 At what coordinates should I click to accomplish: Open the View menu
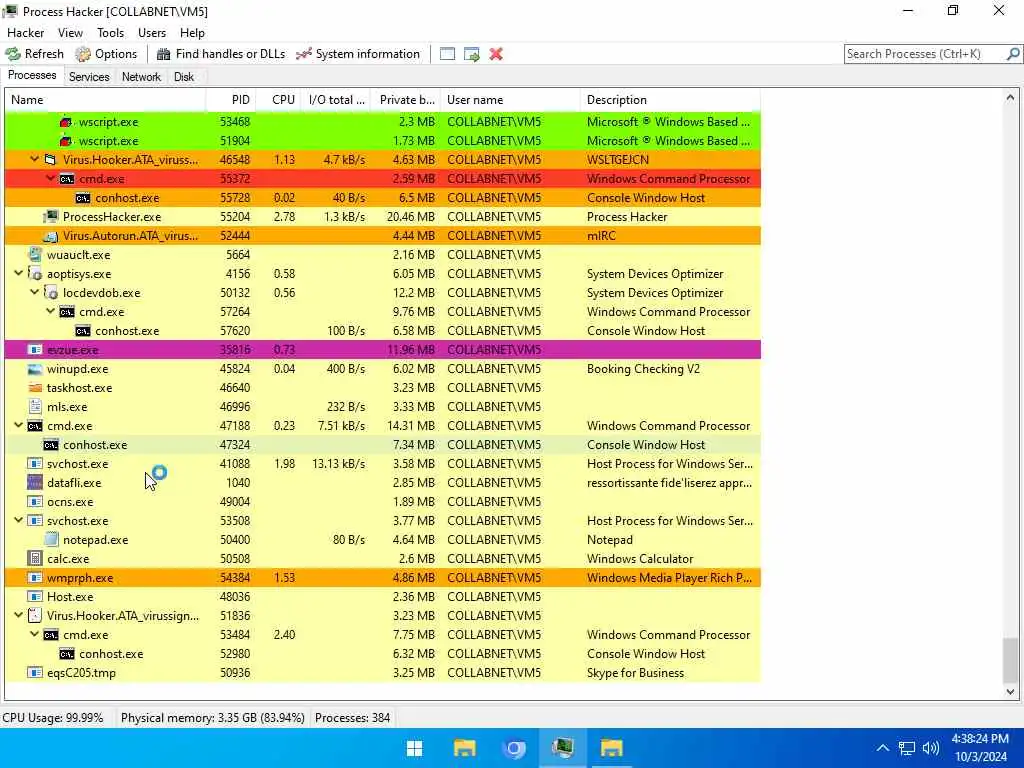(x=70, y=33)
